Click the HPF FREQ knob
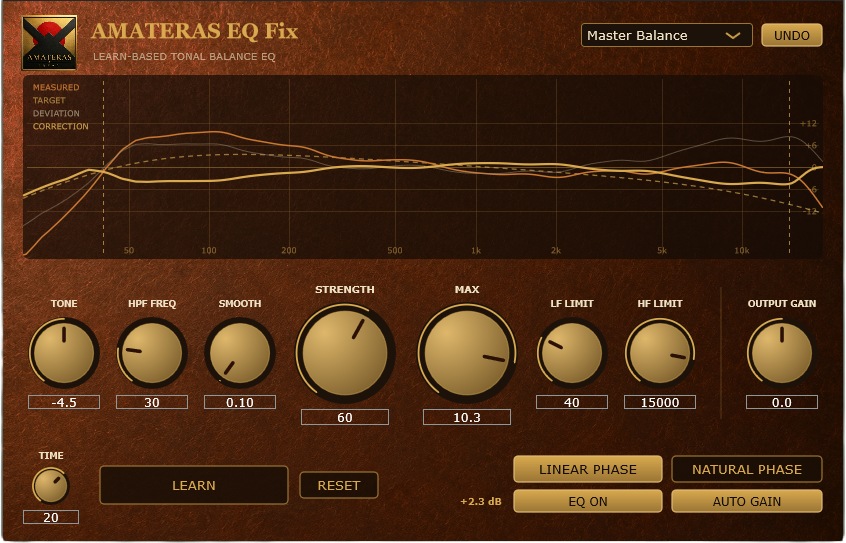This screenshot has width=846, height=543. click(x=152, y=353)
